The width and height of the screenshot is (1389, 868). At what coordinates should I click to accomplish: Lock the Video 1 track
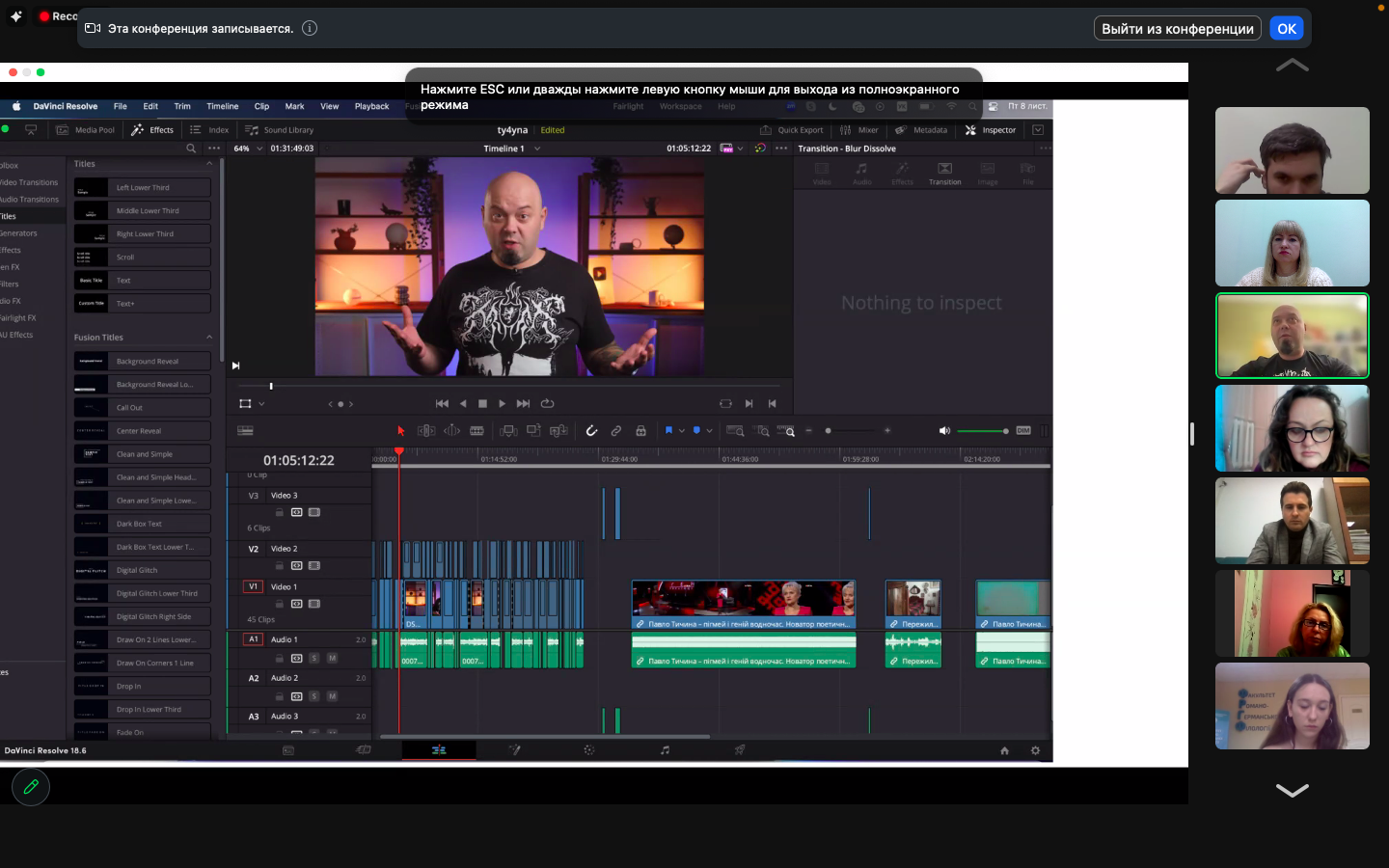point(280,604)
